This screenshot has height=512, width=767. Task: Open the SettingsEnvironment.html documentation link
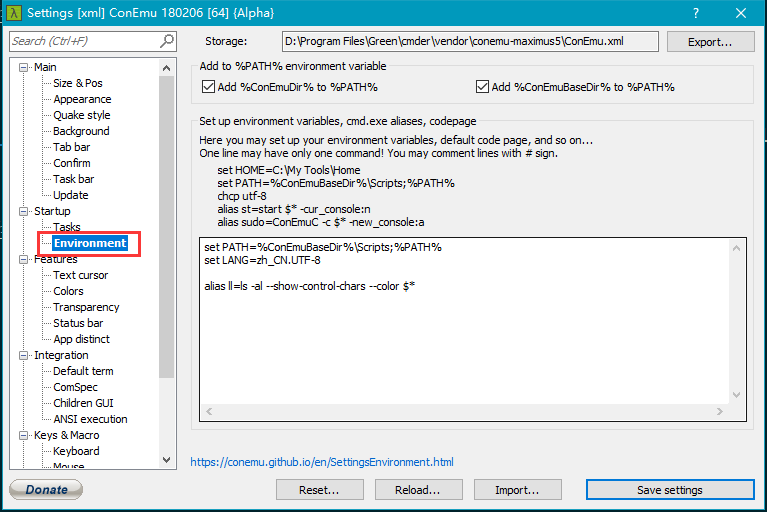click(x=322, y=462)
